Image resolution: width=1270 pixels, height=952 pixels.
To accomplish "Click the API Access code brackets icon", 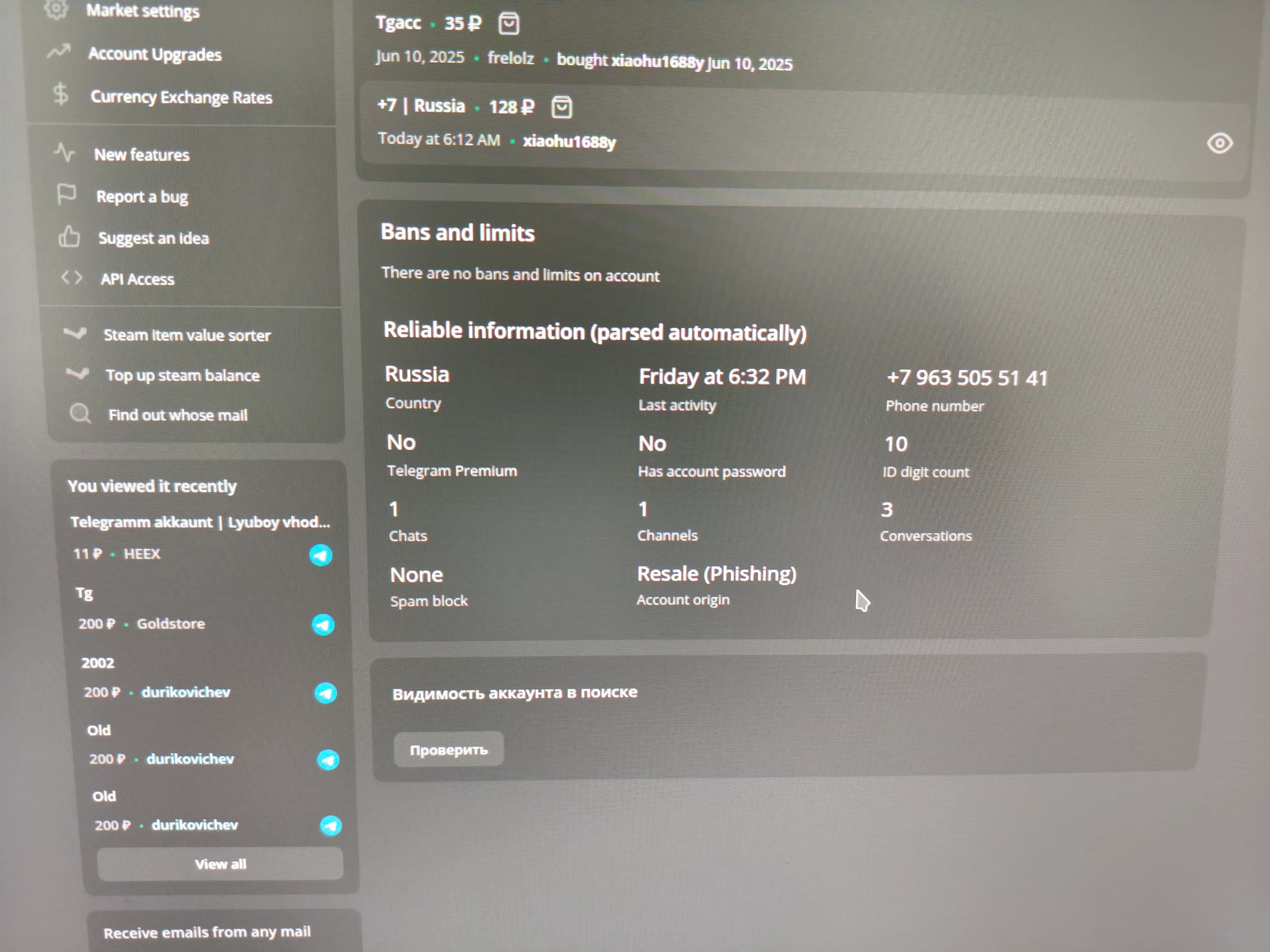I will (x=72, y=278).
